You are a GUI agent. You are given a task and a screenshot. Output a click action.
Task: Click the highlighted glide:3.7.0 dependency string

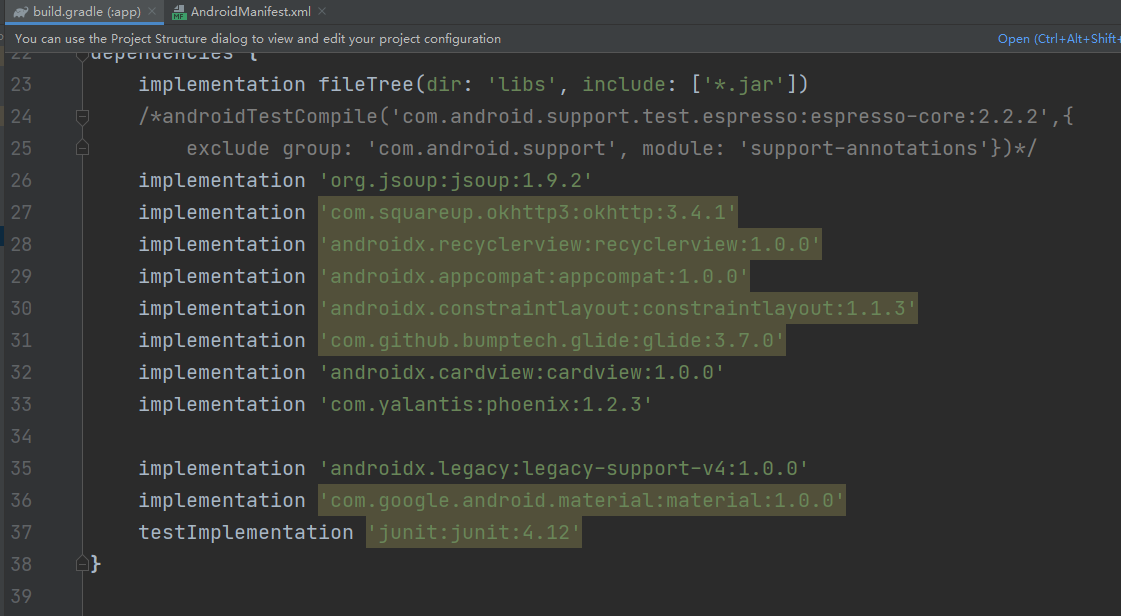(552, 340)
